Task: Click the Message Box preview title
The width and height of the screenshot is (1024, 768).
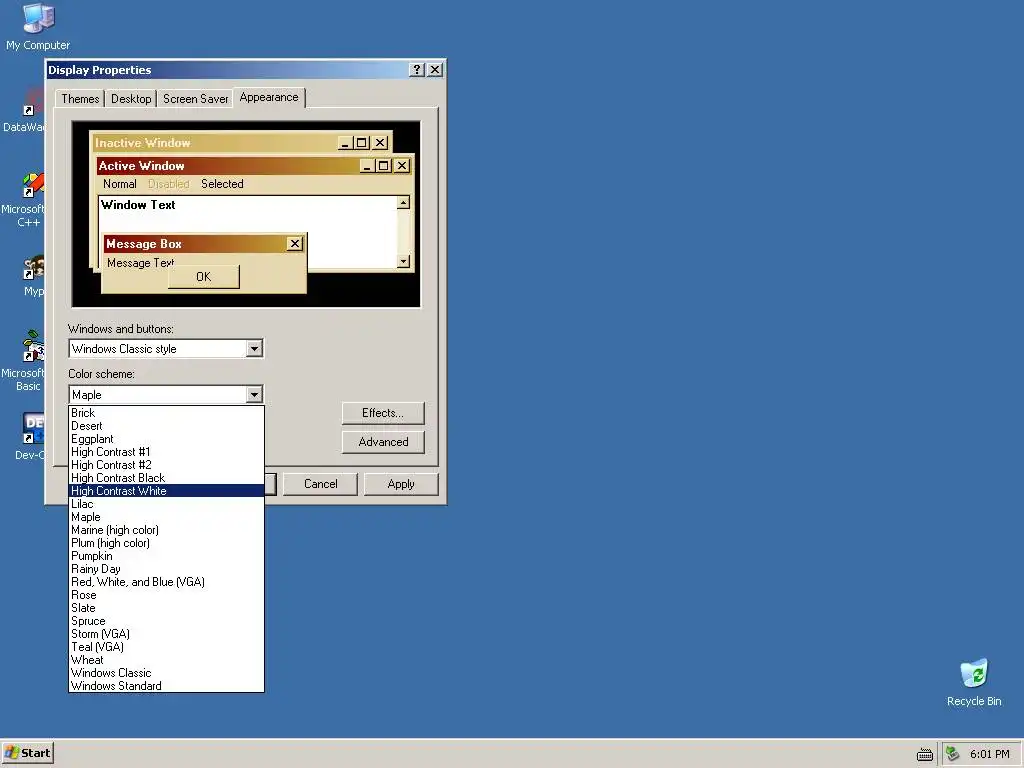Action: 203,244
